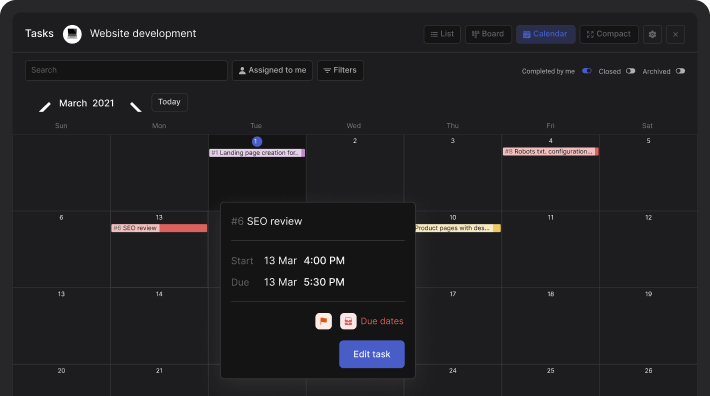Select day 11 in the calendar
The height and width of the screenshot is (396, 710).
551,218
